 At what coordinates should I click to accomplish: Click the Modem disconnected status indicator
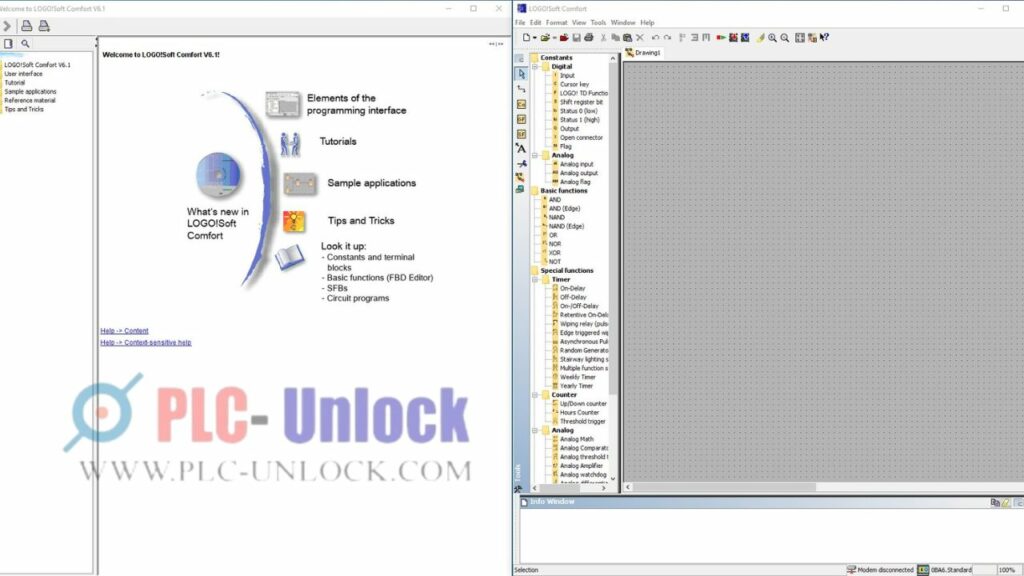(x=880, y=570)
